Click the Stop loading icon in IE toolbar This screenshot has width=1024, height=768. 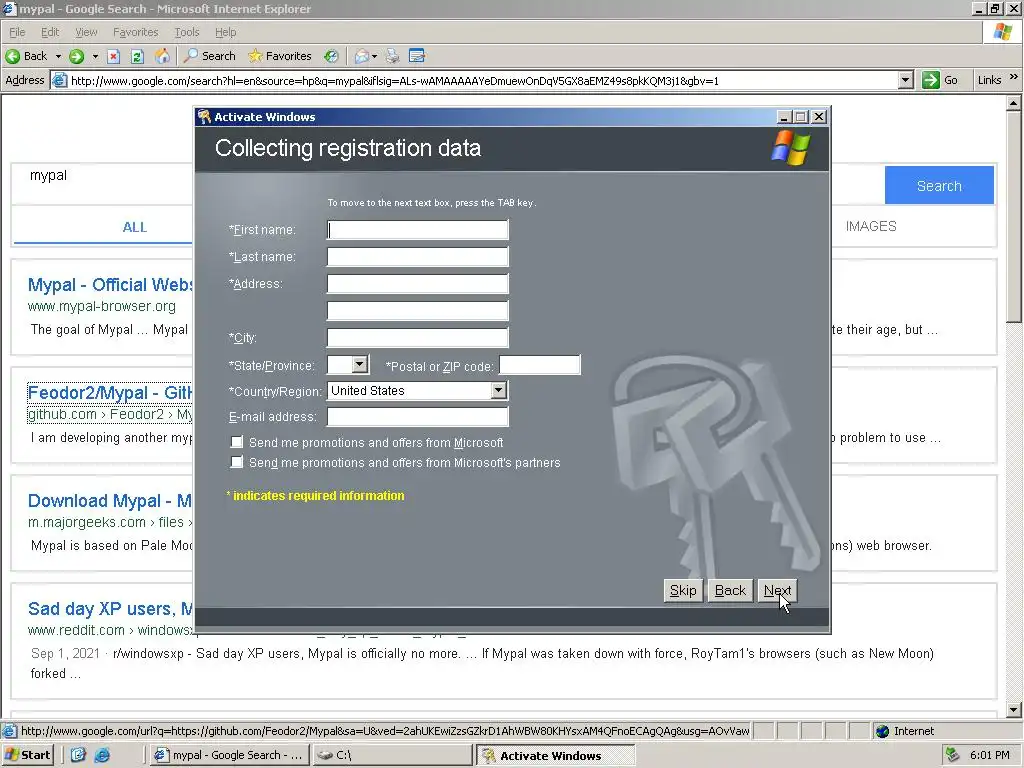click(x=113, y=56)
